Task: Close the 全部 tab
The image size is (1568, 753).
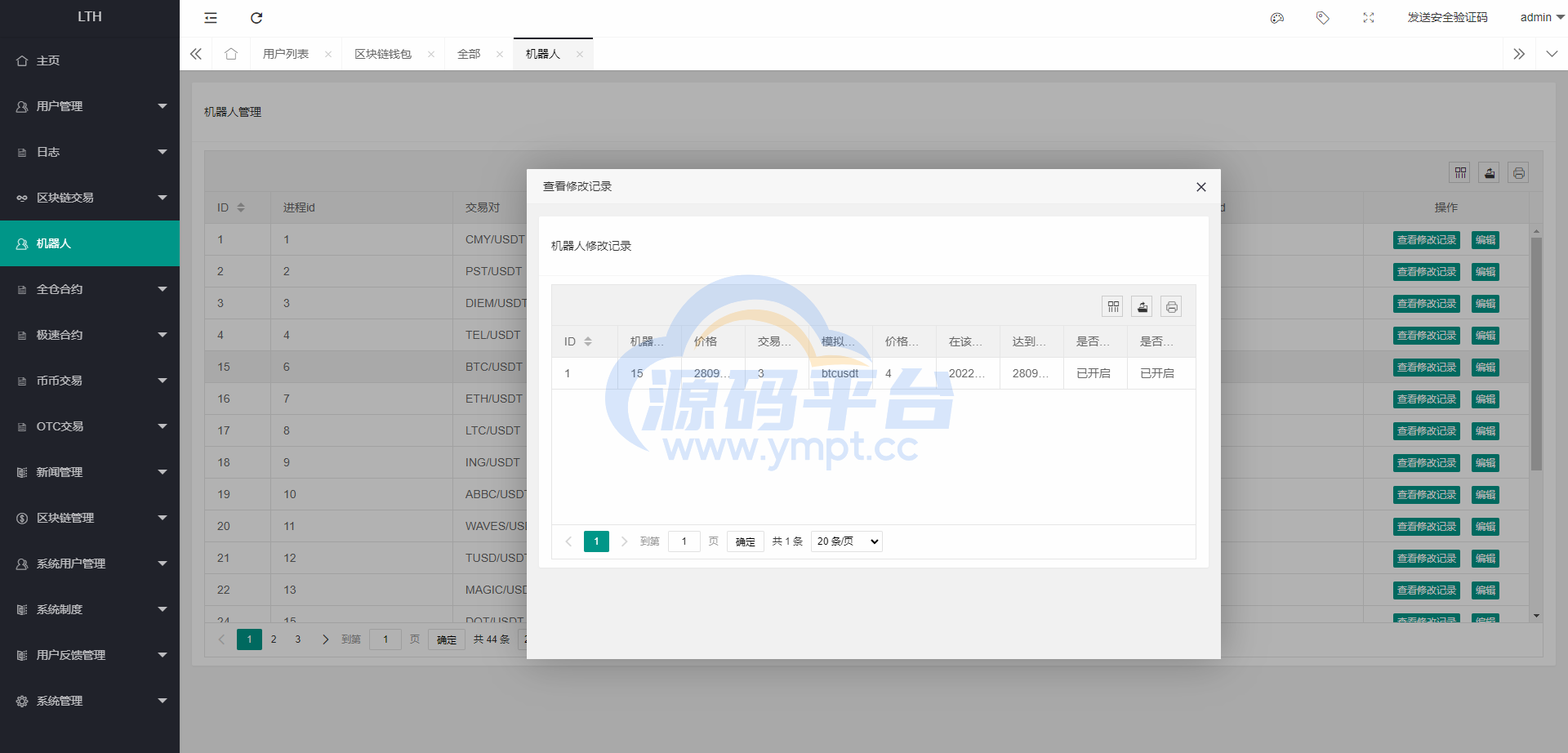Action: tap(500, 55)
